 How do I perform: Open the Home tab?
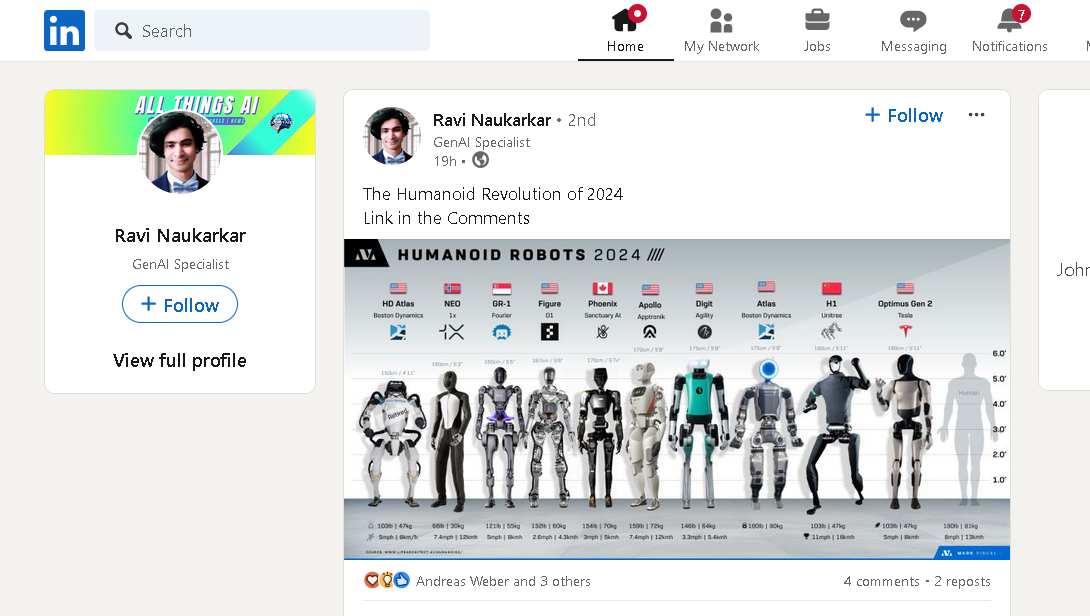(625, 31)
